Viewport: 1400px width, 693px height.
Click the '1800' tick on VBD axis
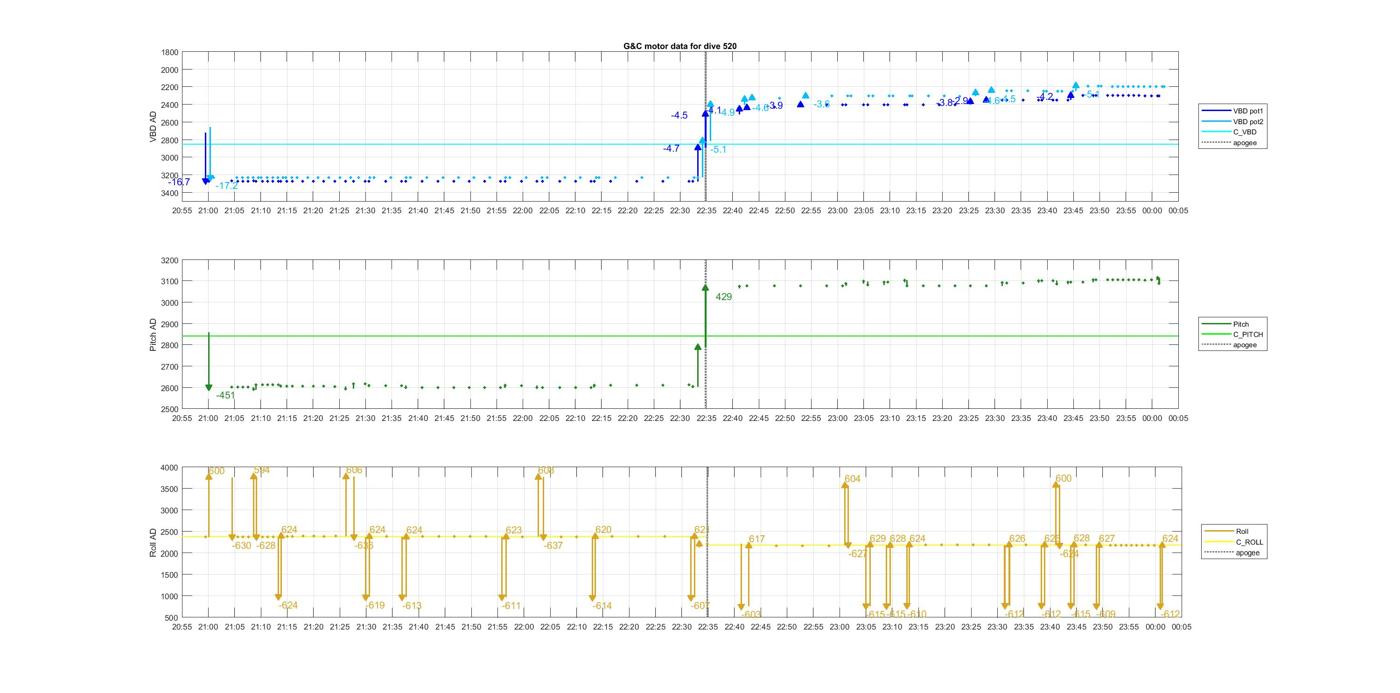pos(170,52)
